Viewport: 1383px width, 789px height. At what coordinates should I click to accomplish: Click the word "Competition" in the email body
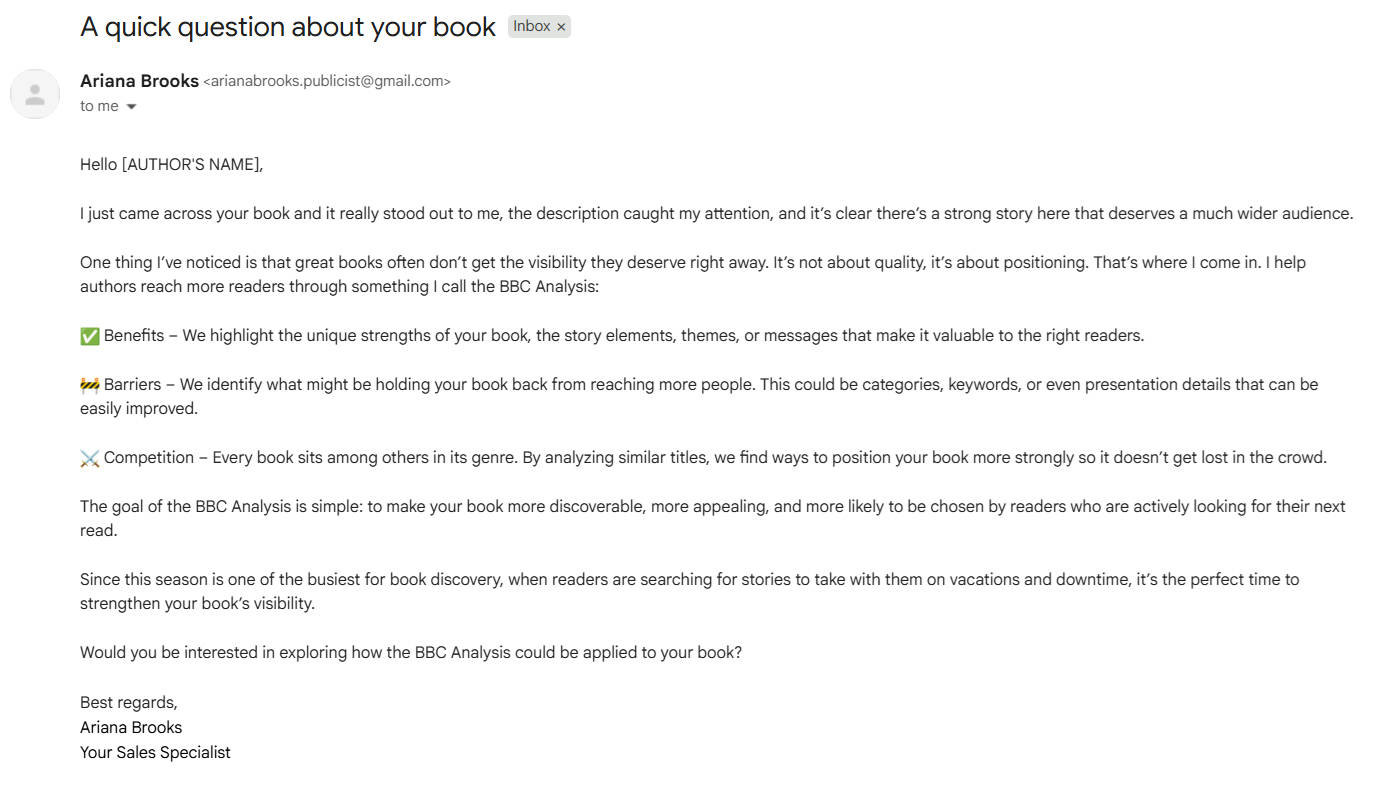point(149,458)
